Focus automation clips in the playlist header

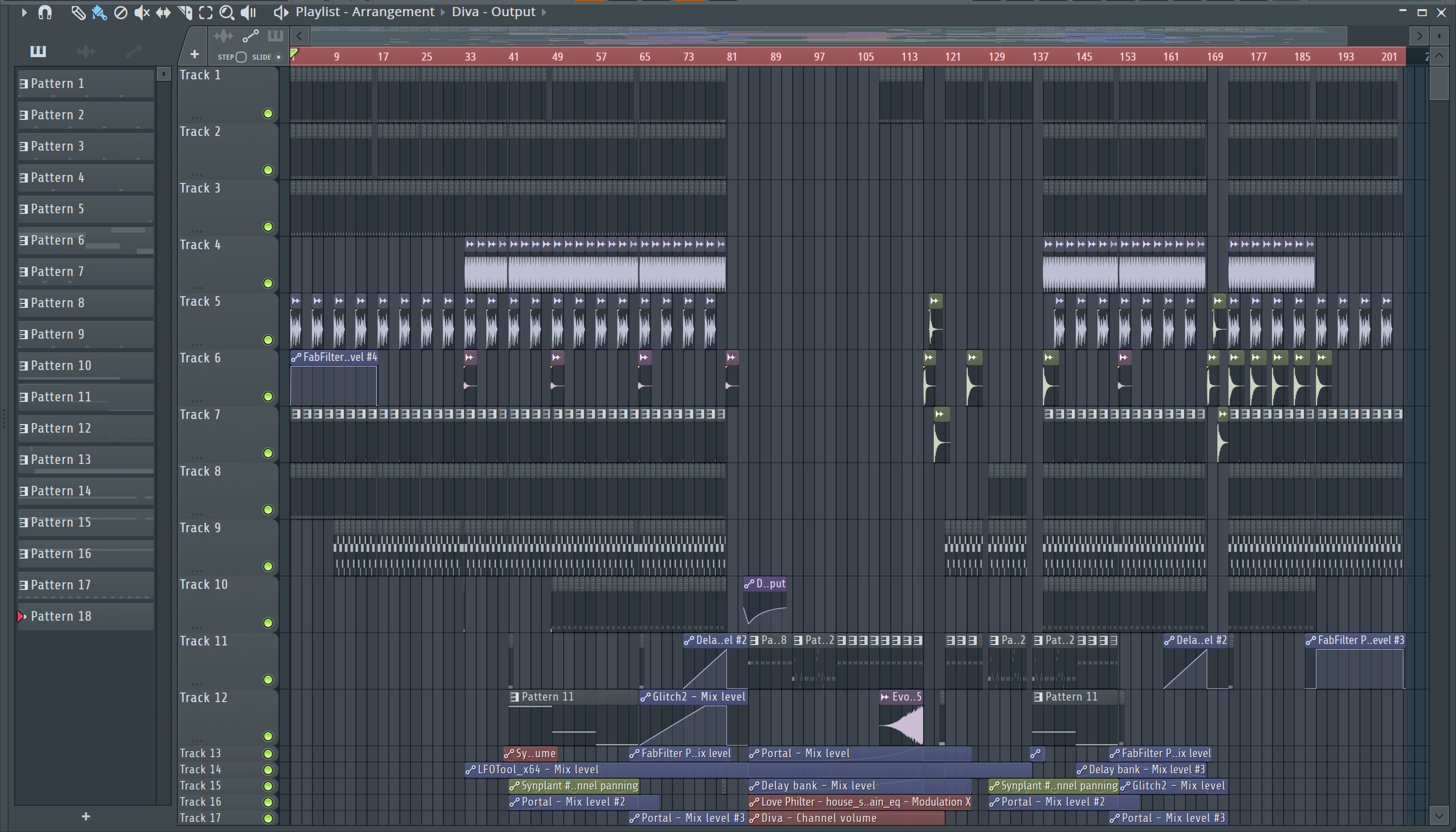[251, 36]
